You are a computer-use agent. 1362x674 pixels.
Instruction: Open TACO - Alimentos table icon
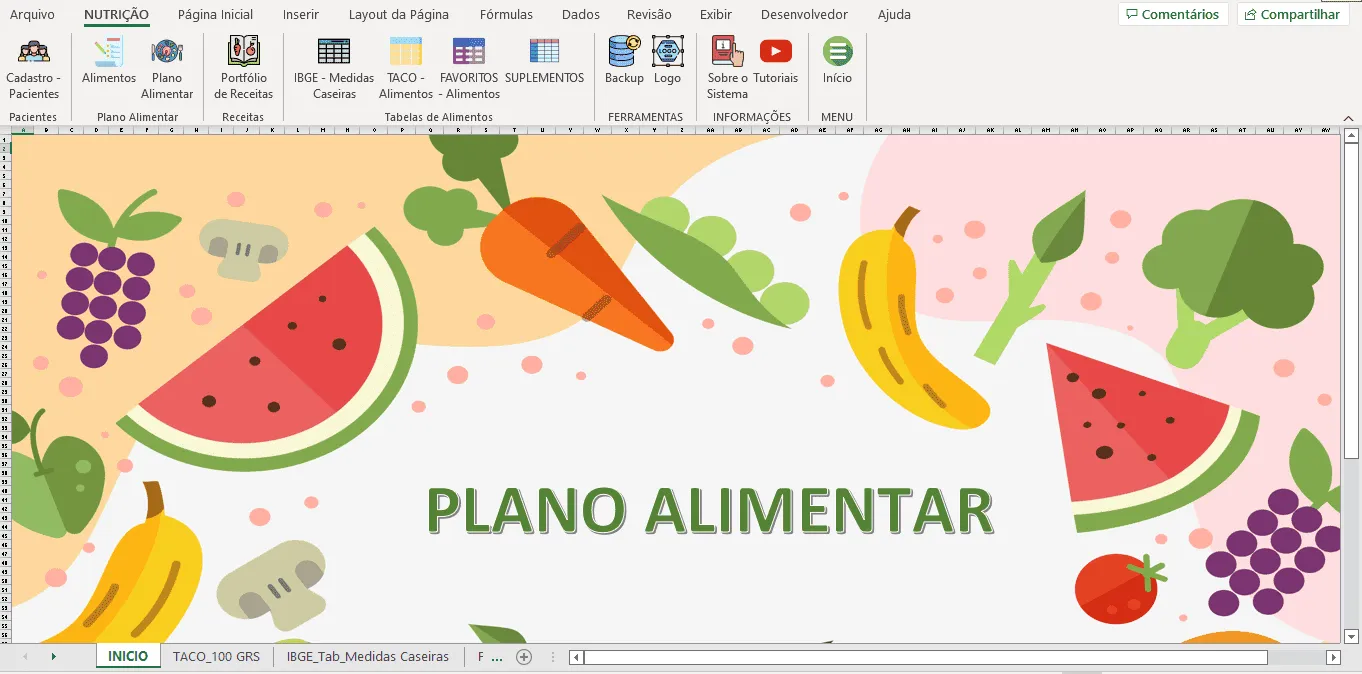pyautogui.click(x=406, y=68)
